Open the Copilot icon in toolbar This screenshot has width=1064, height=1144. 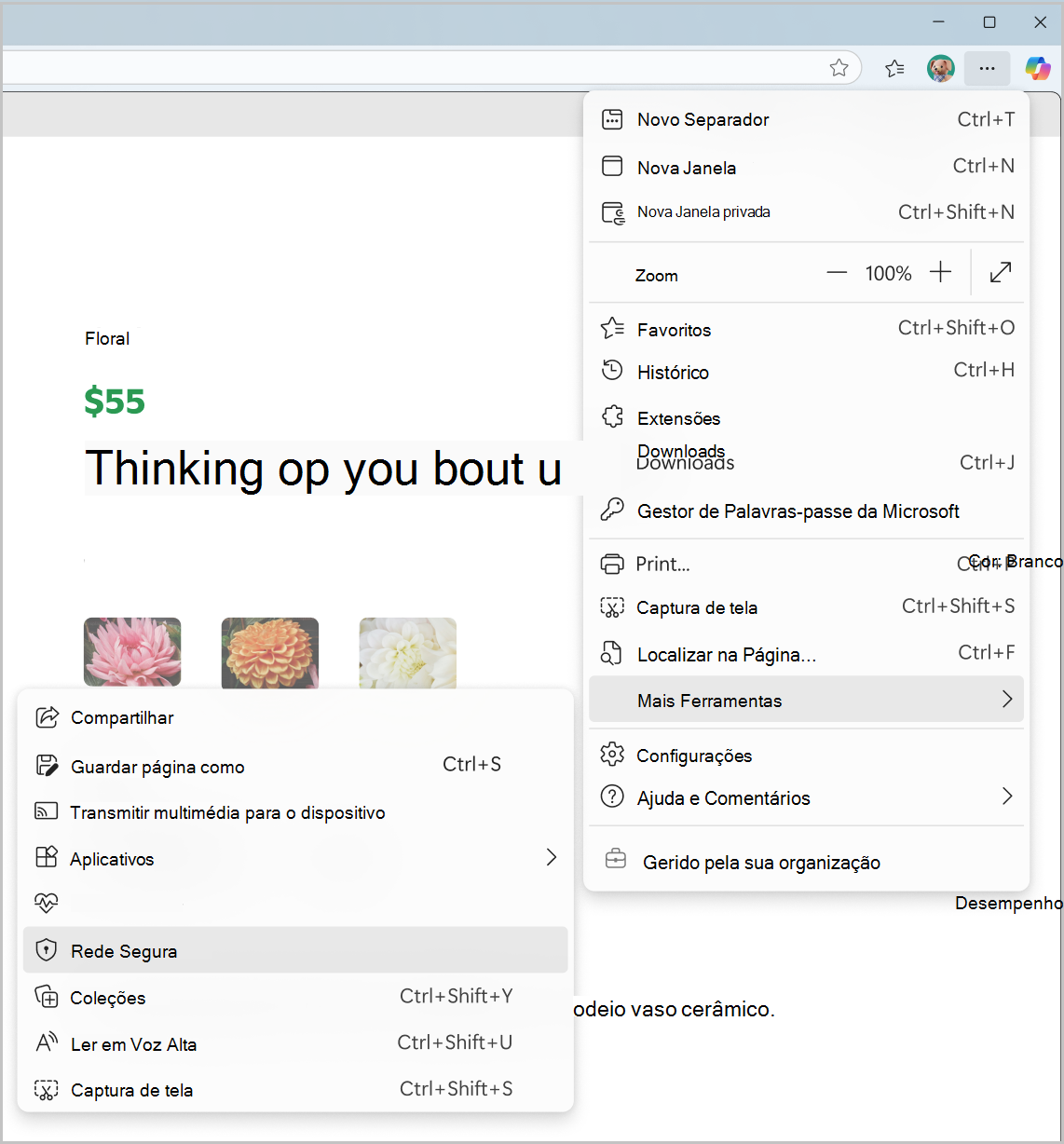[1038, 68]
